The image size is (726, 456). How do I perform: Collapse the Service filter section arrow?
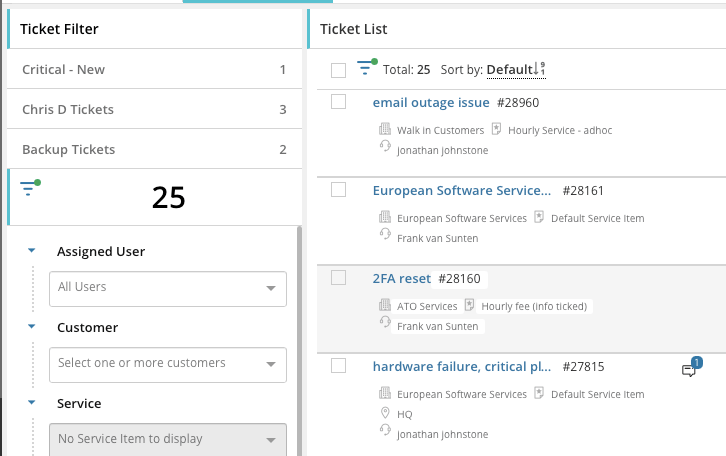click(x=31, y=403)
